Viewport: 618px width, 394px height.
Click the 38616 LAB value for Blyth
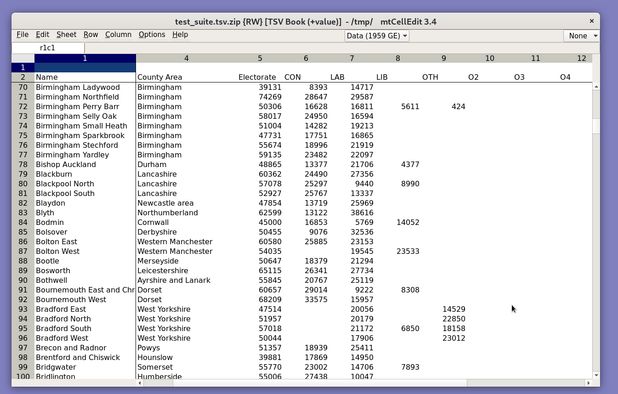(x=352, y=213)
